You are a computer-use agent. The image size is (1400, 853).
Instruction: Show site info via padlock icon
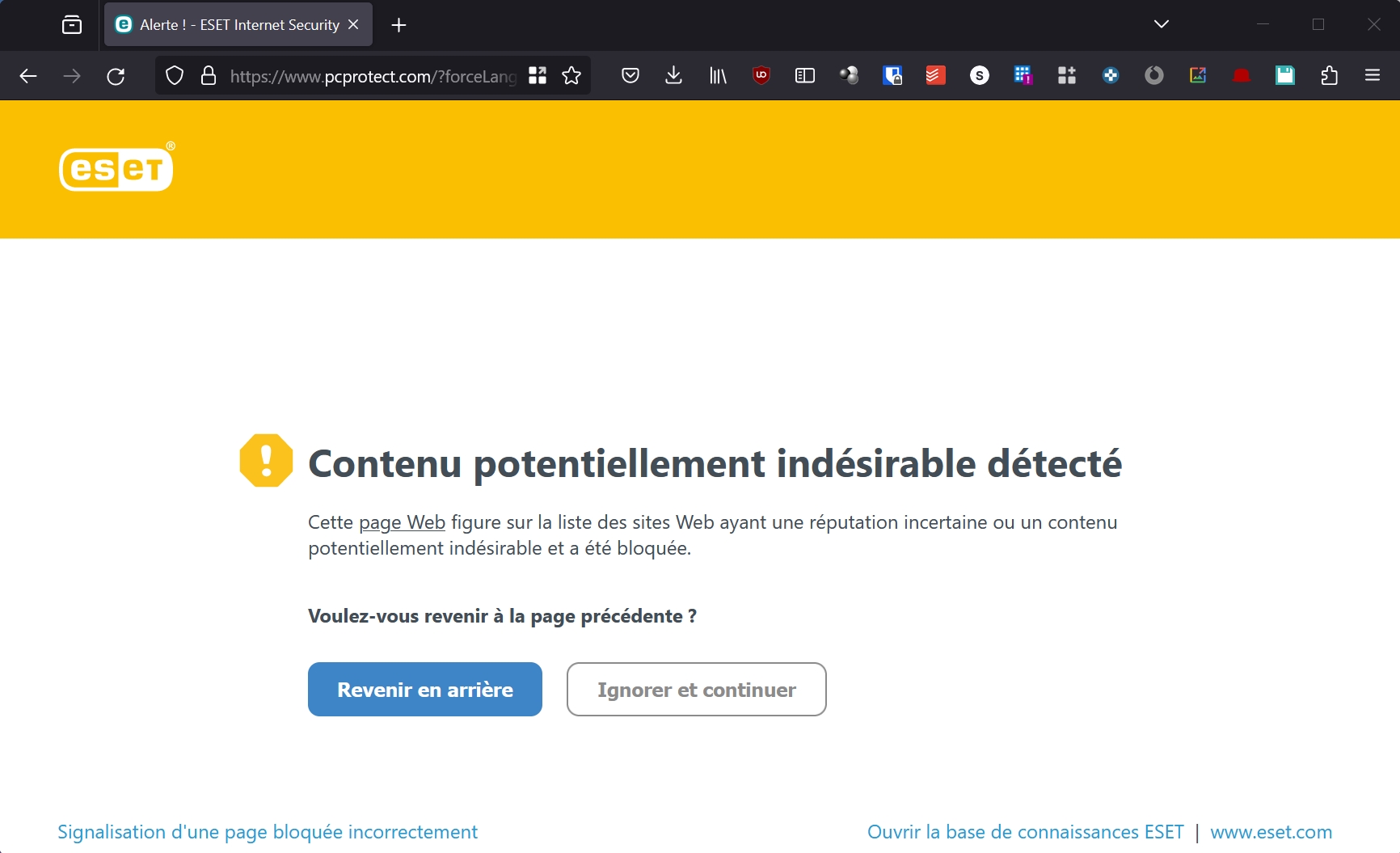click(x=209, y=76)
